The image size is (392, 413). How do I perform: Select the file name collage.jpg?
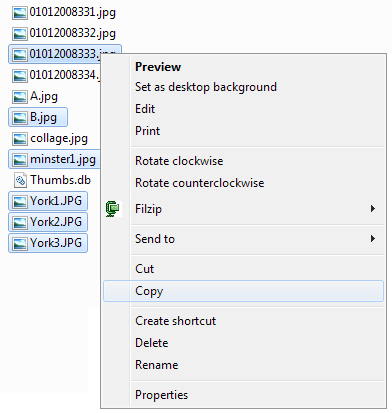[59, 139]
